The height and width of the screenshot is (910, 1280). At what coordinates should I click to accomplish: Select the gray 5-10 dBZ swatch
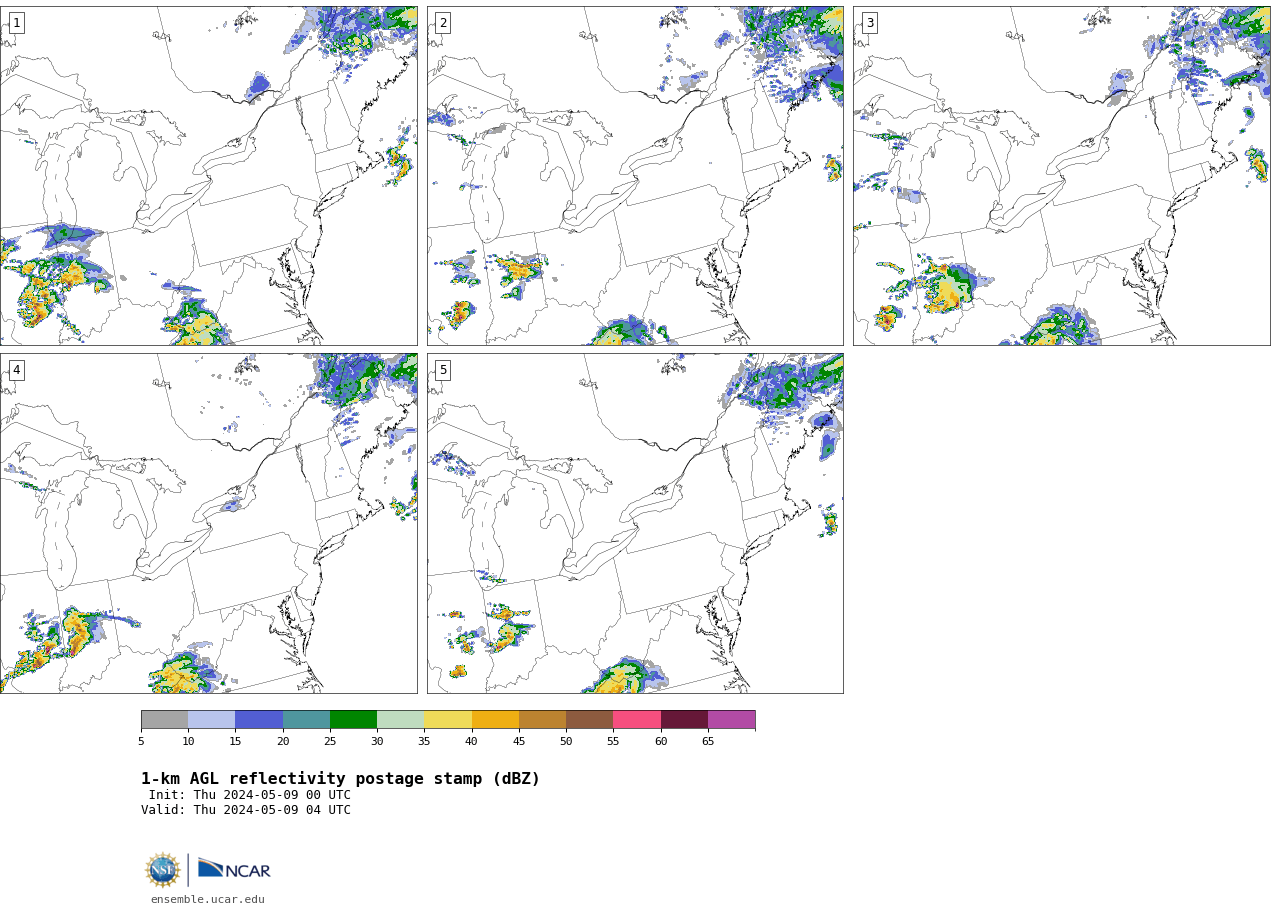coord(164,720)
